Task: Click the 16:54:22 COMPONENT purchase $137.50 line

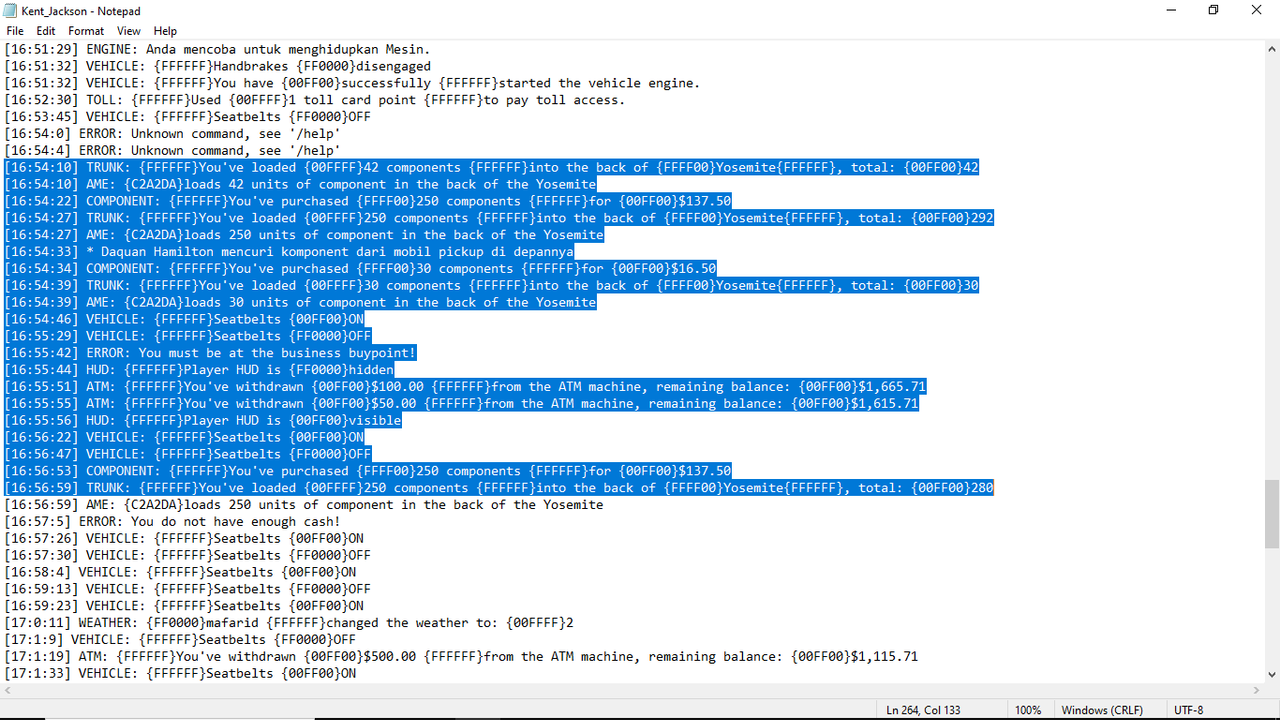Action: tap(367, 201)
